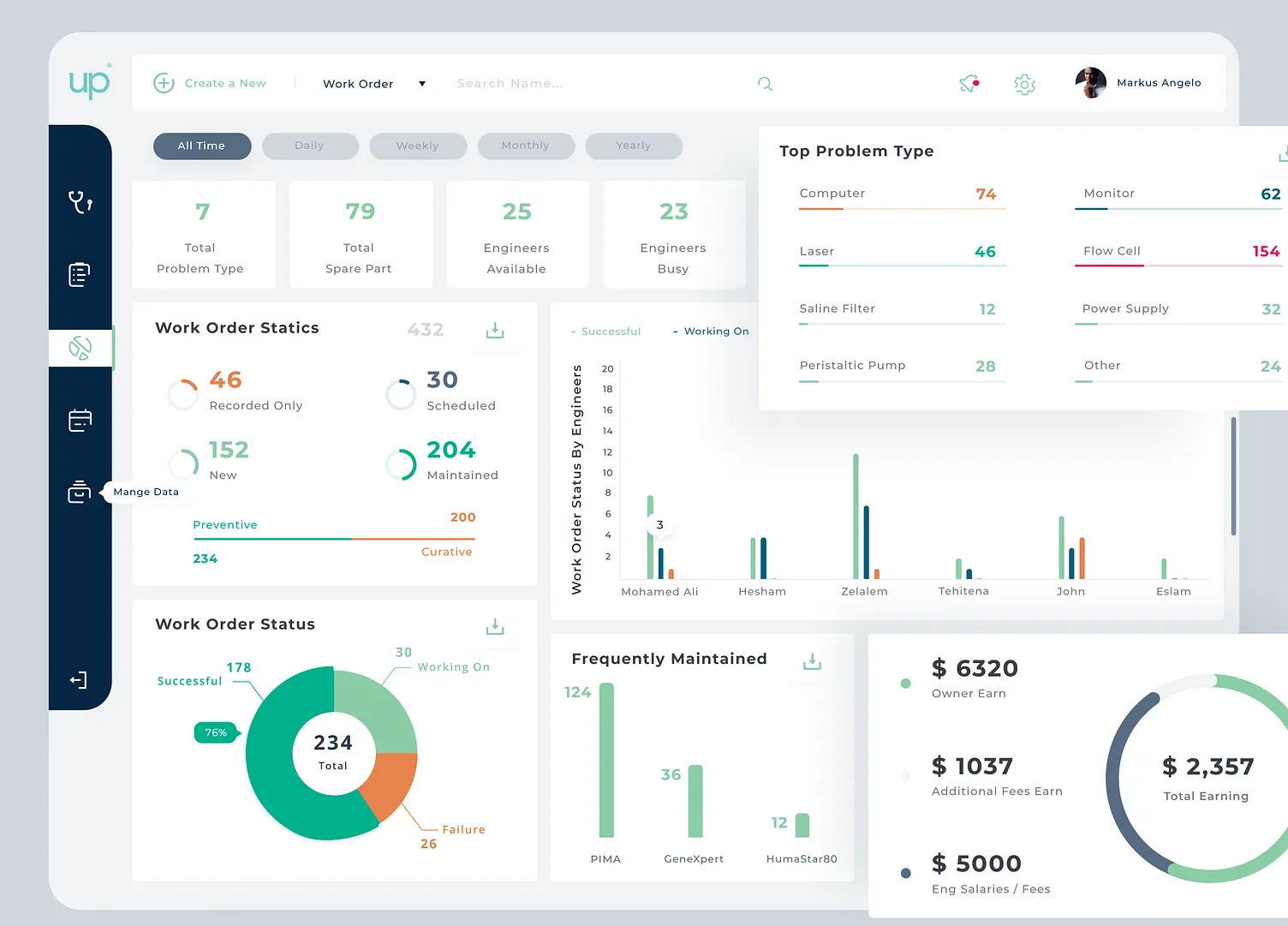Switch to the Monthly filter tab
Viewport: 1288px width, 926px height.
[x=526, y=146]
